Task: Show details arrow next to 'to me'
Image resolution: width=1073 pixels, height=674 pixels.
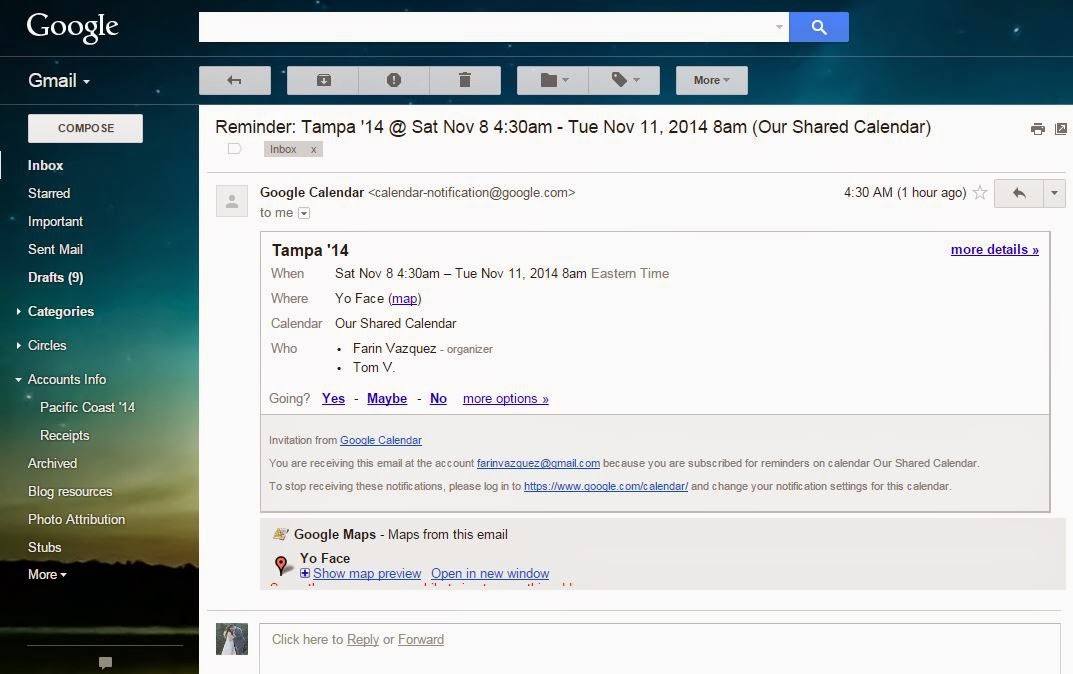Action: [304, 213]
